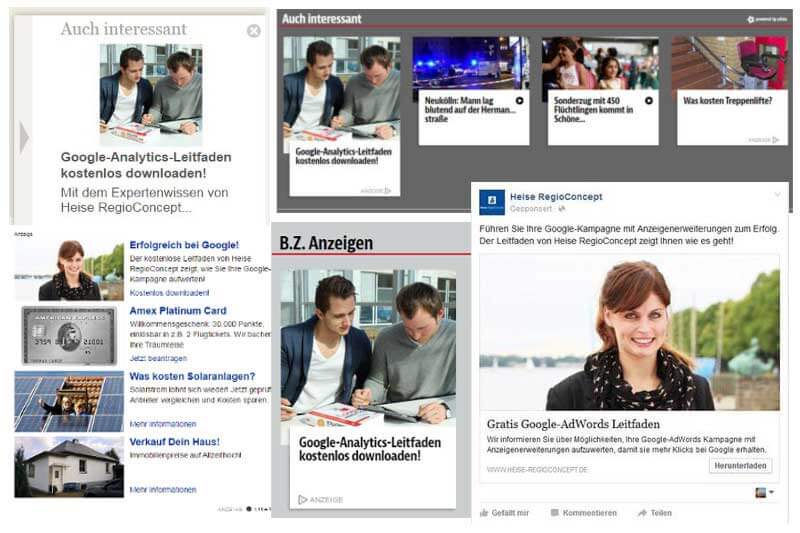Open the 'Verkauf Dein Haus!' ad title

pos(174,442)
